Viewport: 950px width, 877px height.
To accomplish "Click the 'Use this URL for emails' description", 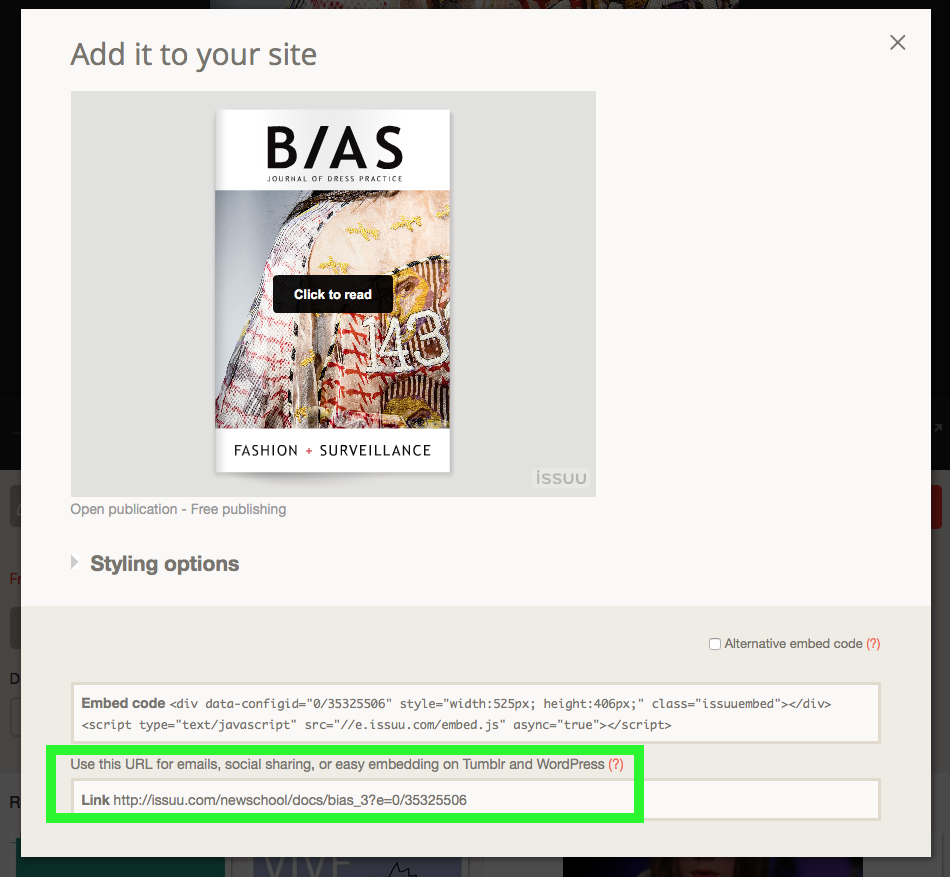I will click(337, 764).
